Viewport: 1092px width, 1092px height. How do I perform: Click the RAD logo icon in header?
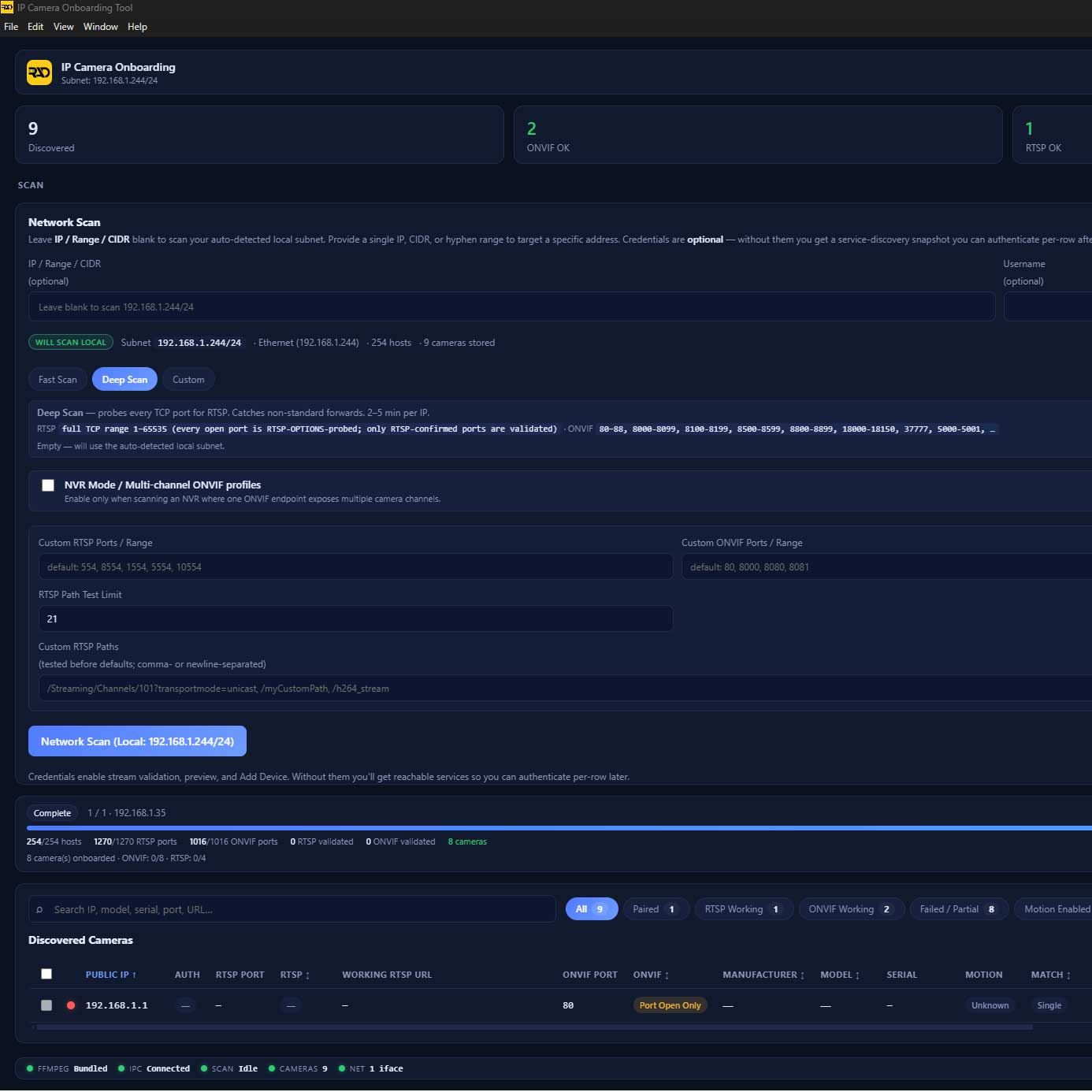[39, 72]
